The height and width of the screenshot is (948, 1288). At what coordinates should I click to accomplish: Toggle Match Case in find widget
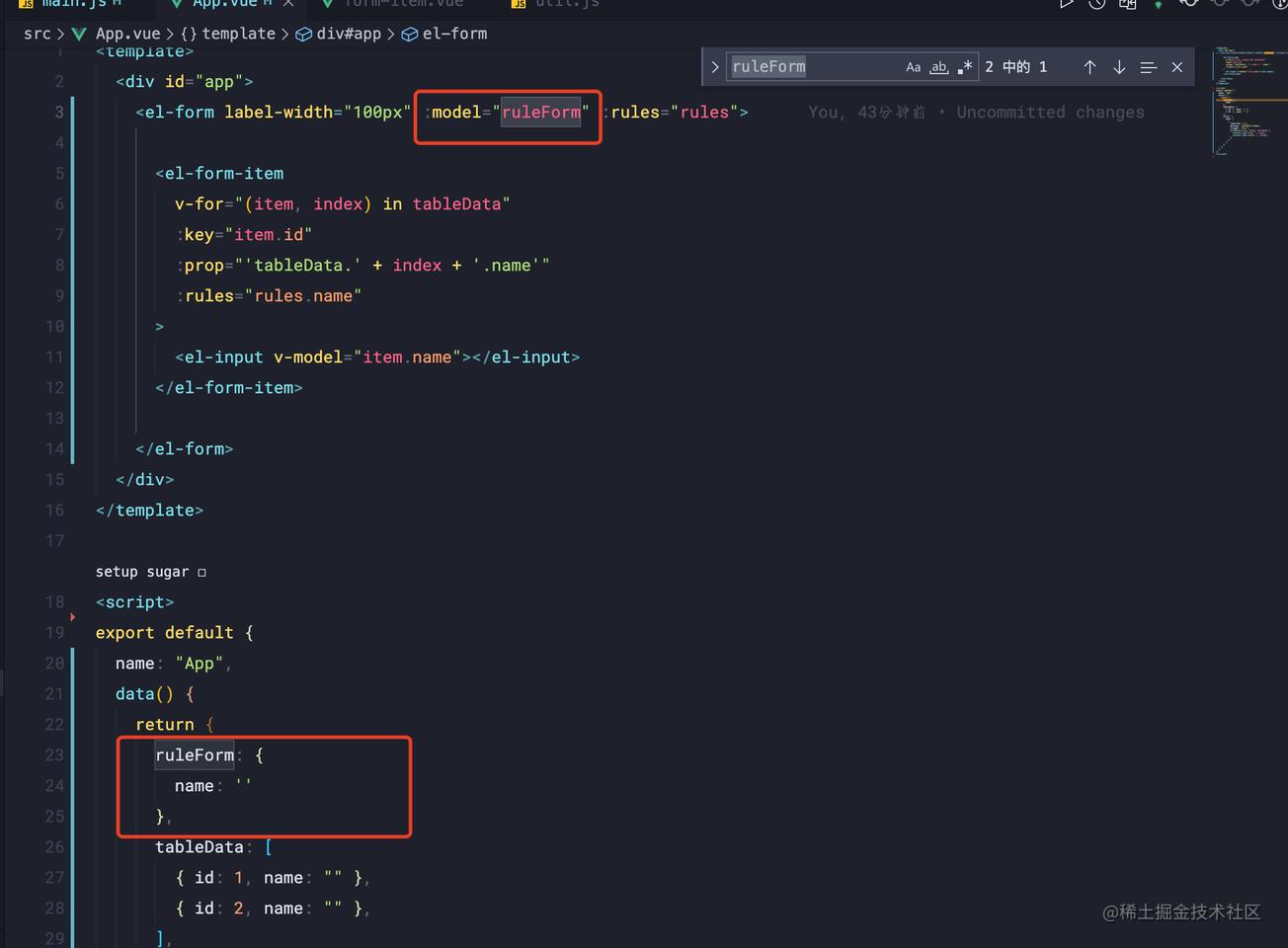913,67
